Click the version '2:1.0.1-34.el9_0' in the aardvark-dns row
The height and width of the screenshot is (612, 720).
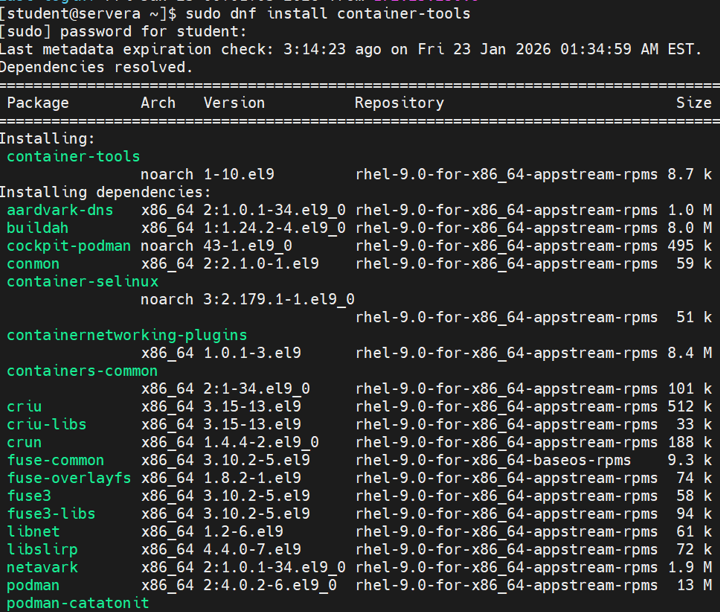(275, 210)
